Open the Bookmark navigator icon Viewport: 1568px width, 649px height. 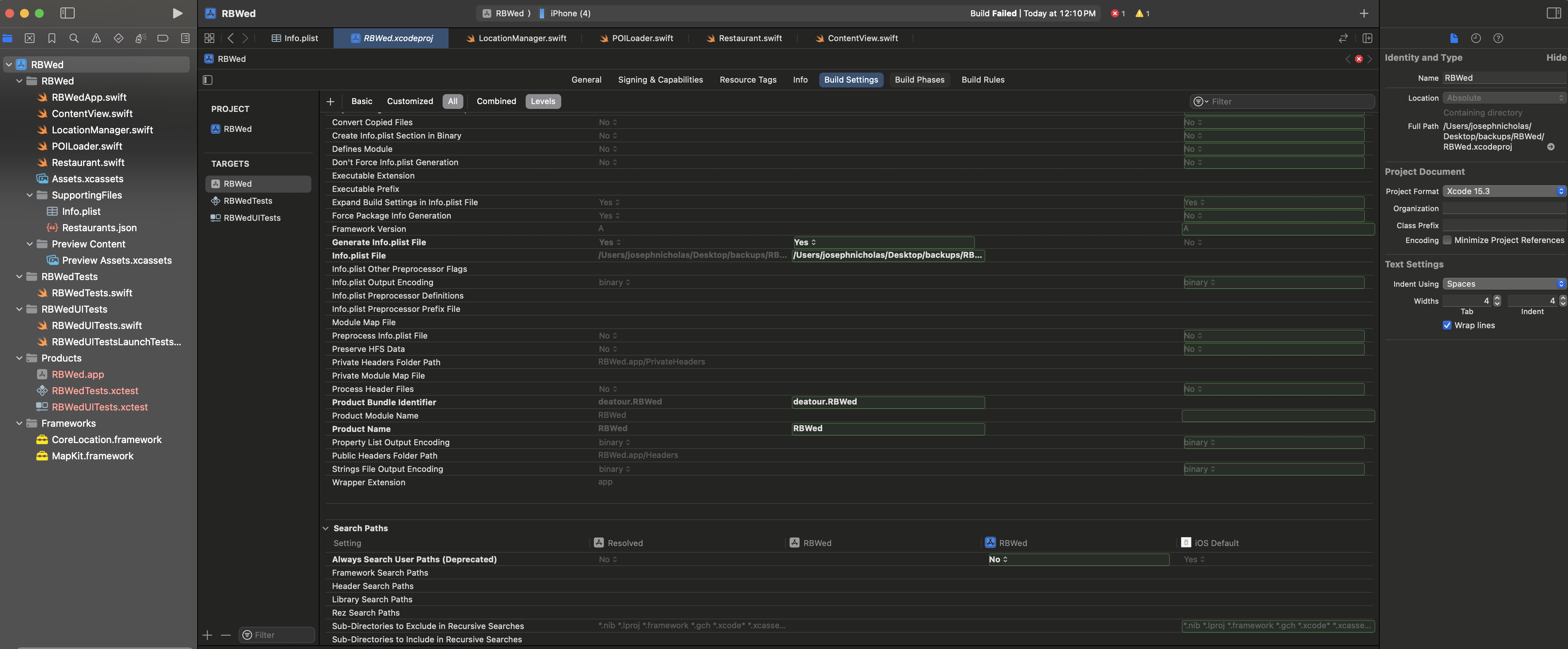pyautogui.click(x=52, y=38)
